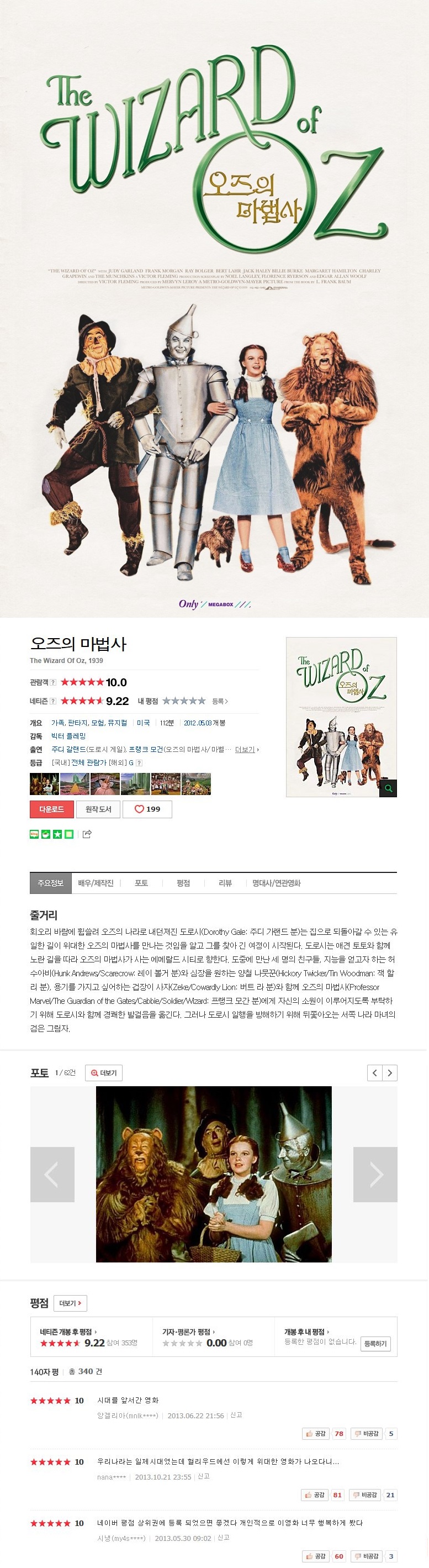Expand cast list with 더보기 arrow

[247, 749]
